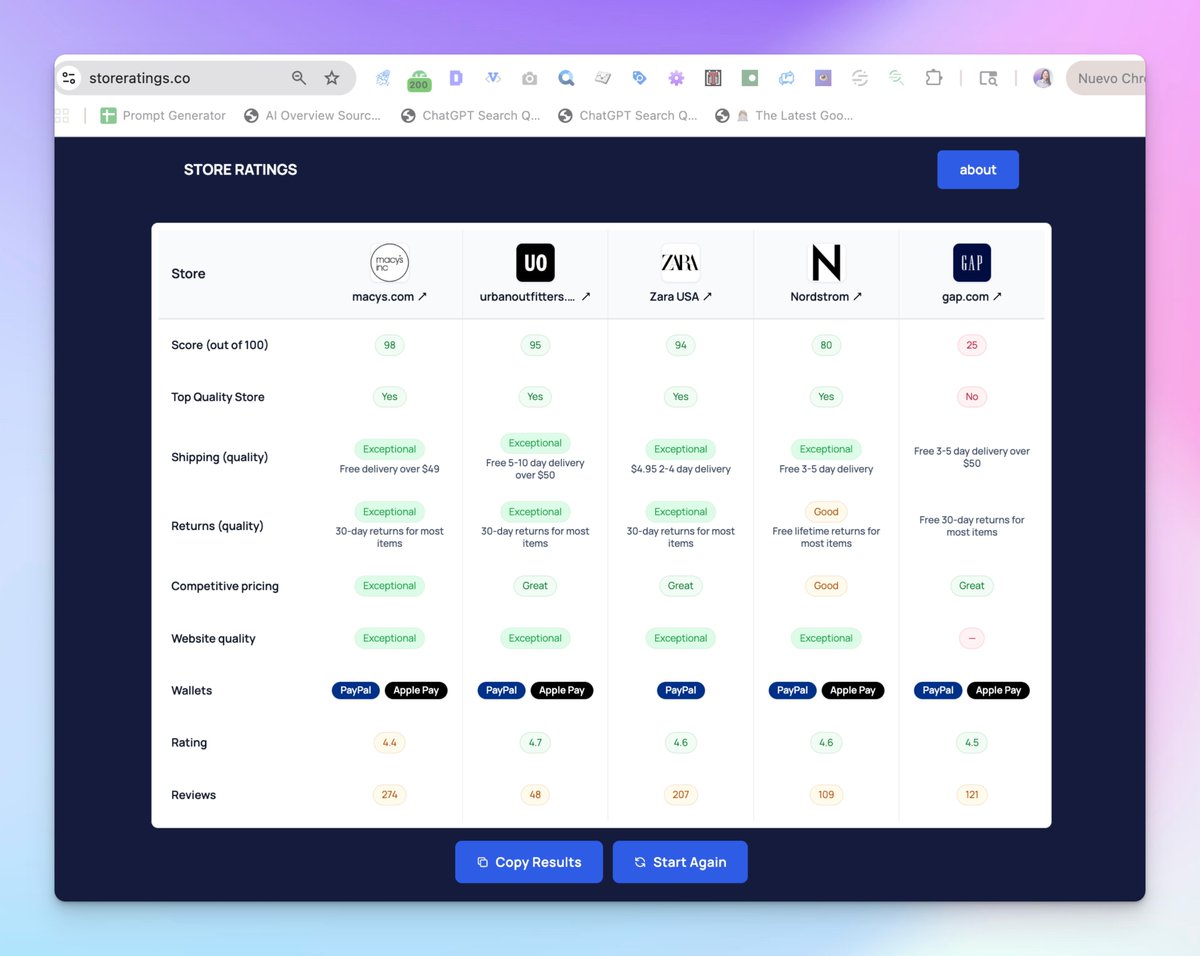Click the 'Competitive pricing' row label
The height and width of the screenshot is (956, 1200).
225,586
